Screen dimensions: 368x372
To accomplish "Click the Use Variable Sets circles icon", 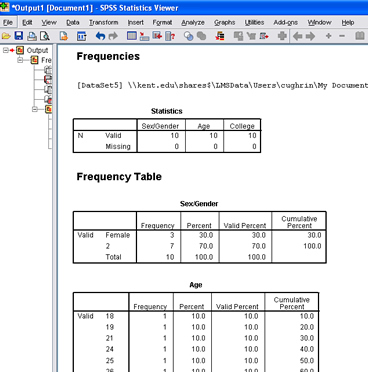I will (189, 36).
